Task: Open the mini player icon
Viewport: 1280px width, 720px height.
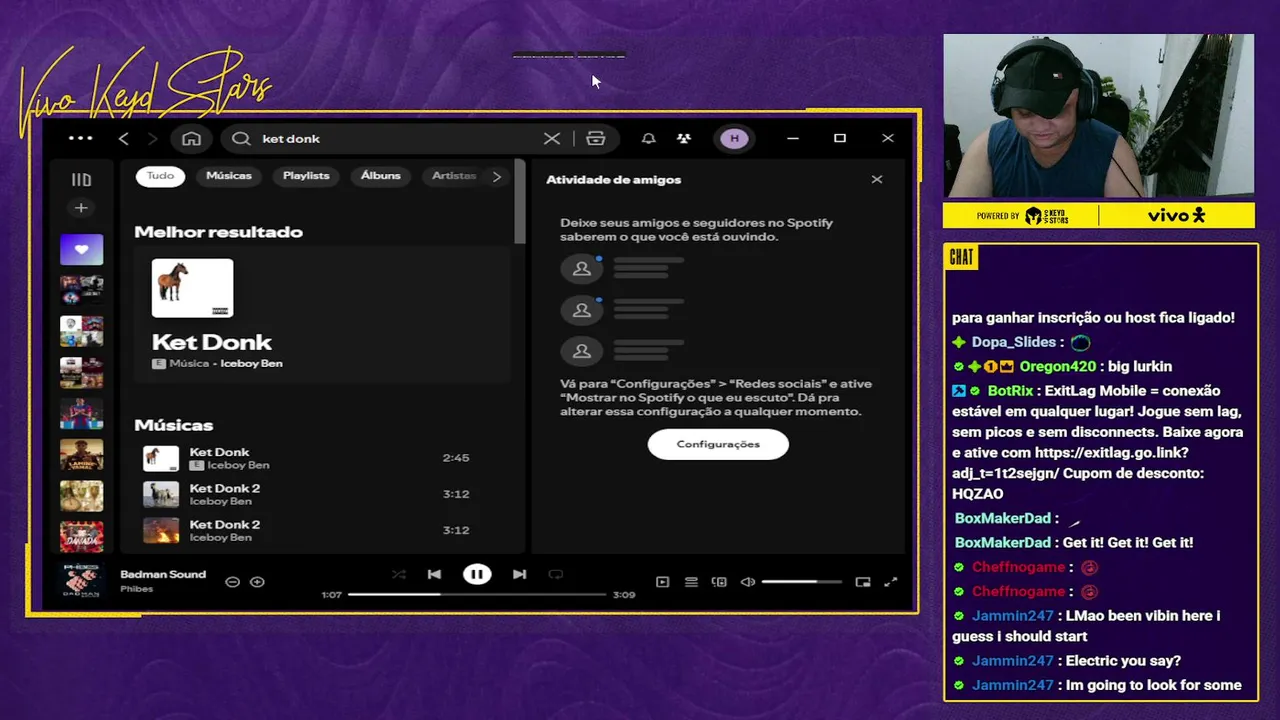Action: coord(863,582)
